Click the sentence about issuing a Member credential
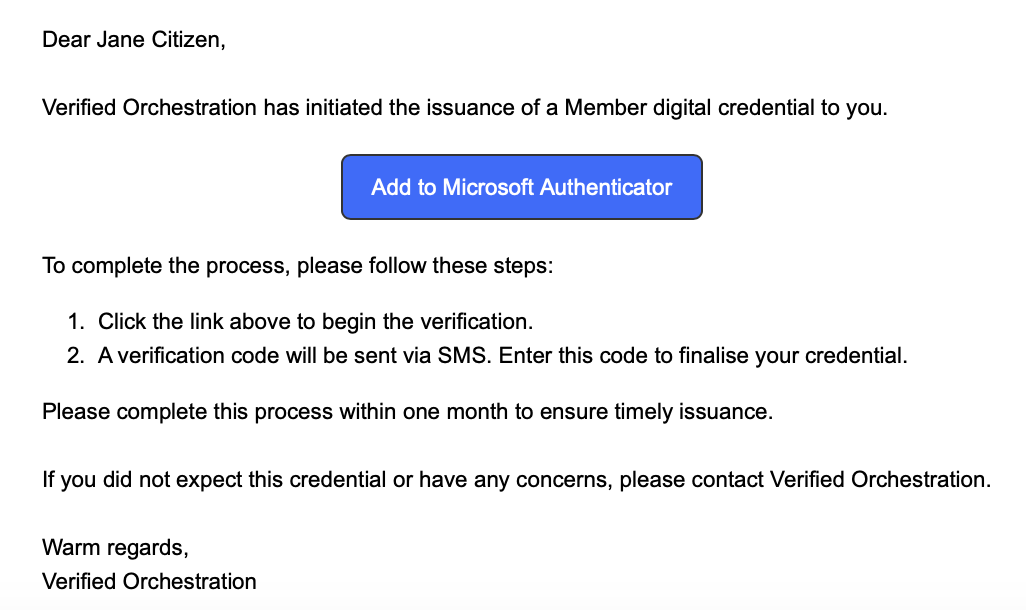This screenshot has width=1026, height=610. (464, 107)
